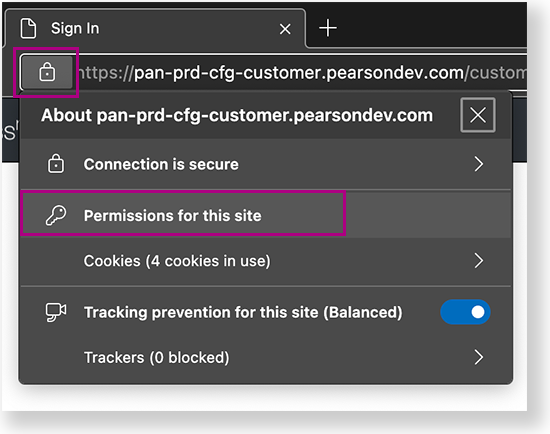The width and height of the screenshot is (550, 434).
Task: Click the key icon for site permissions
Action: coord(56,215)
